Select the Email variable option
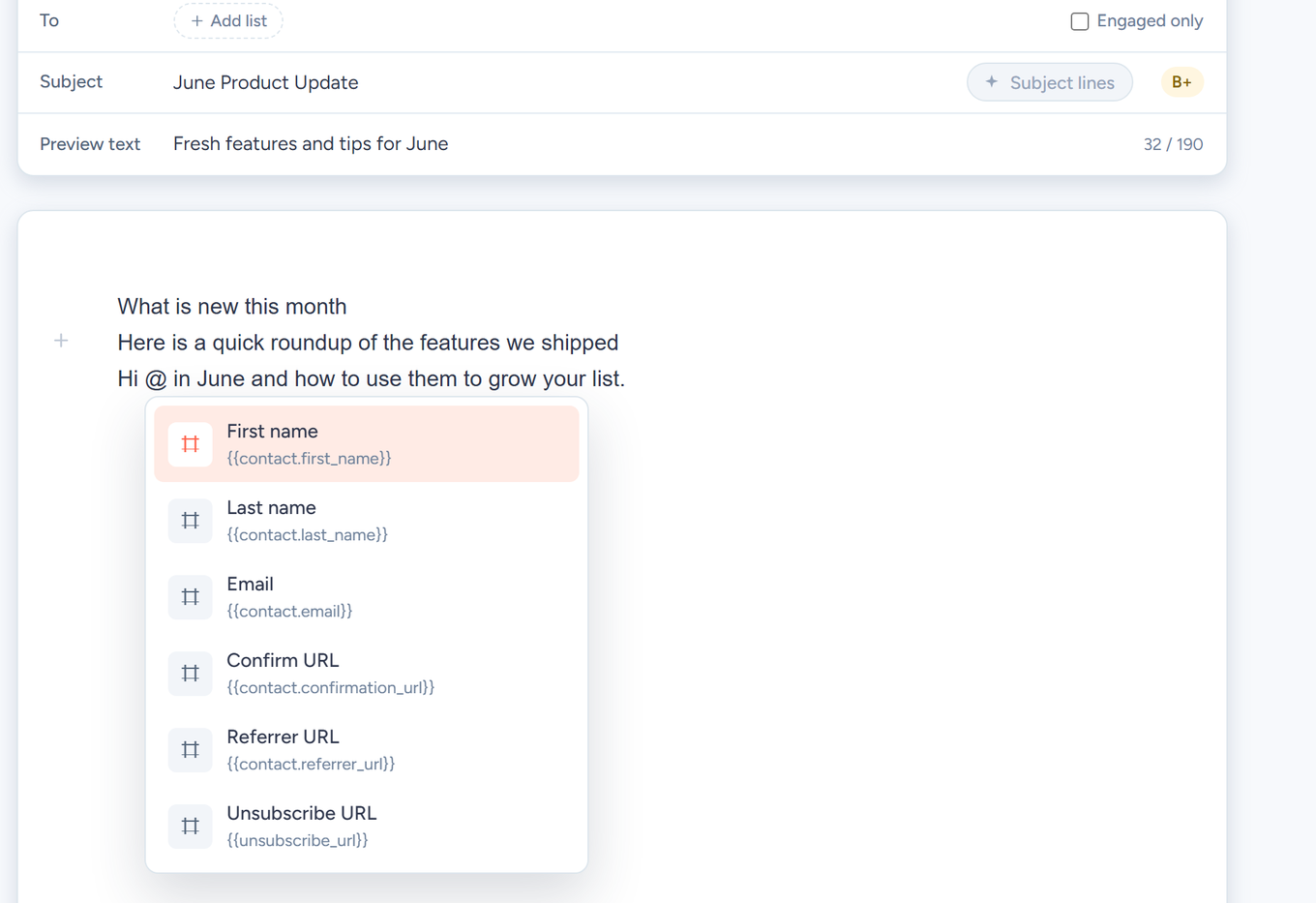1316x903 pixels. [x=367, y=597]
